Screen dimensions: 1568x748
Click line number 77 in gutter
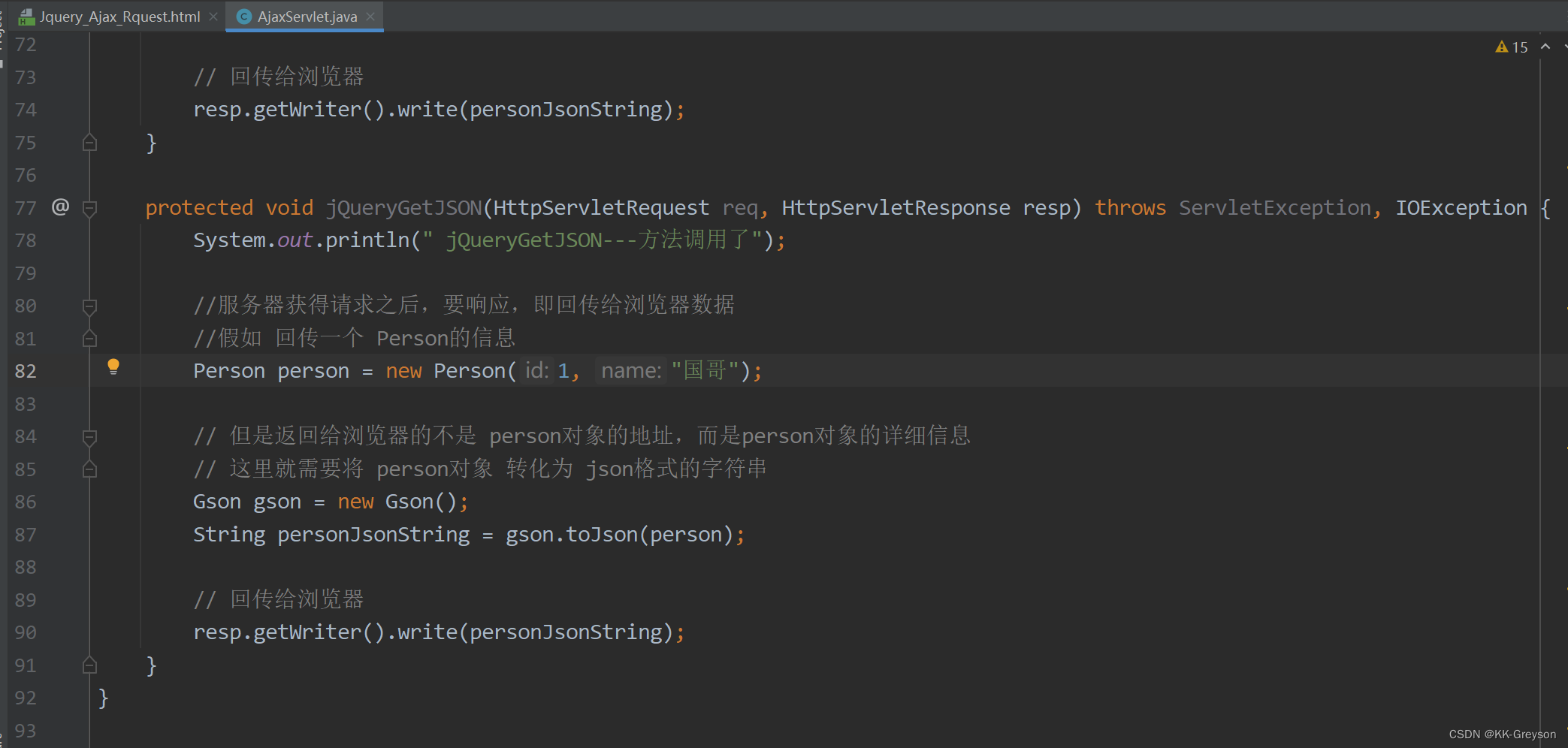click(26, 208)
